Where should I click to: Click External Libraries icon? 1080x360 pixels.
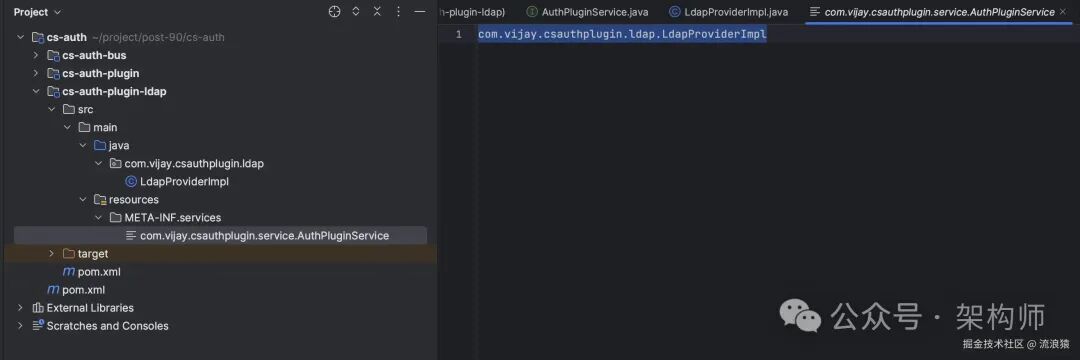tap(37, 308)
